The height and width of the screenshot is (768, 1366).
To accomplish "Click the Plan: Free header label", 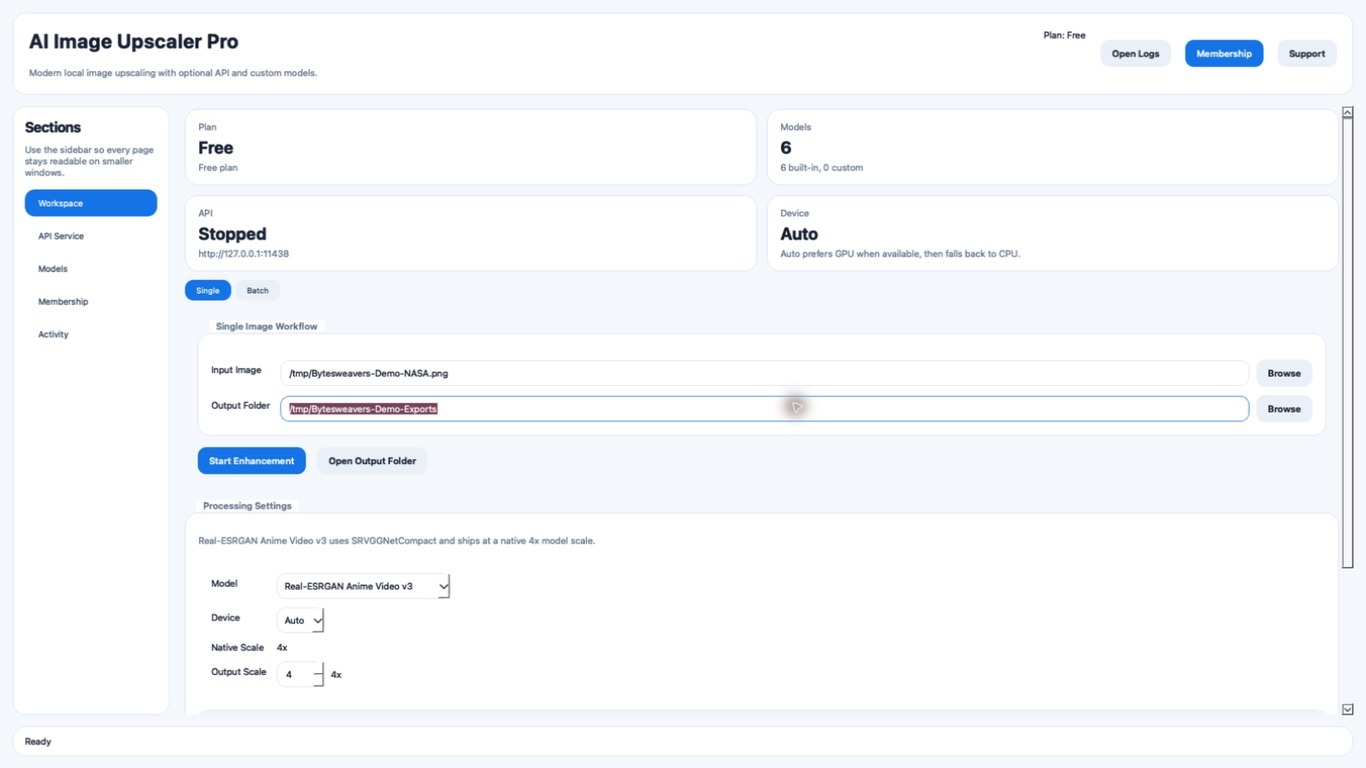I will pyautogui.click(x=1064, y=35).
